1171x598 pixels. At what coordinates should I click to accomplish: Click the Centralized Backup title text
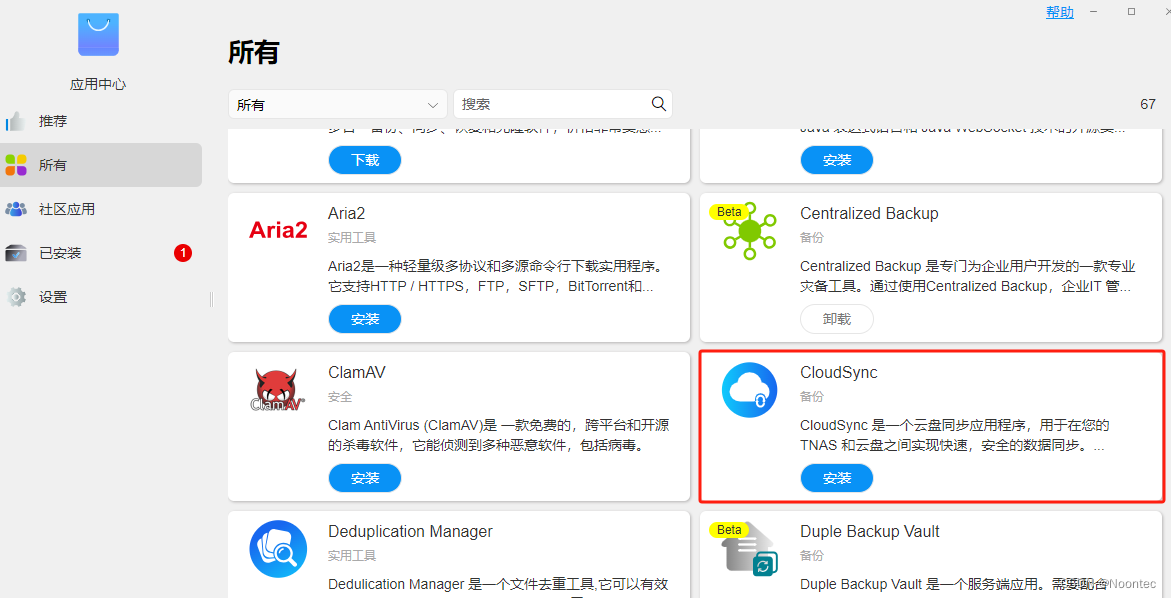(869, 214)
